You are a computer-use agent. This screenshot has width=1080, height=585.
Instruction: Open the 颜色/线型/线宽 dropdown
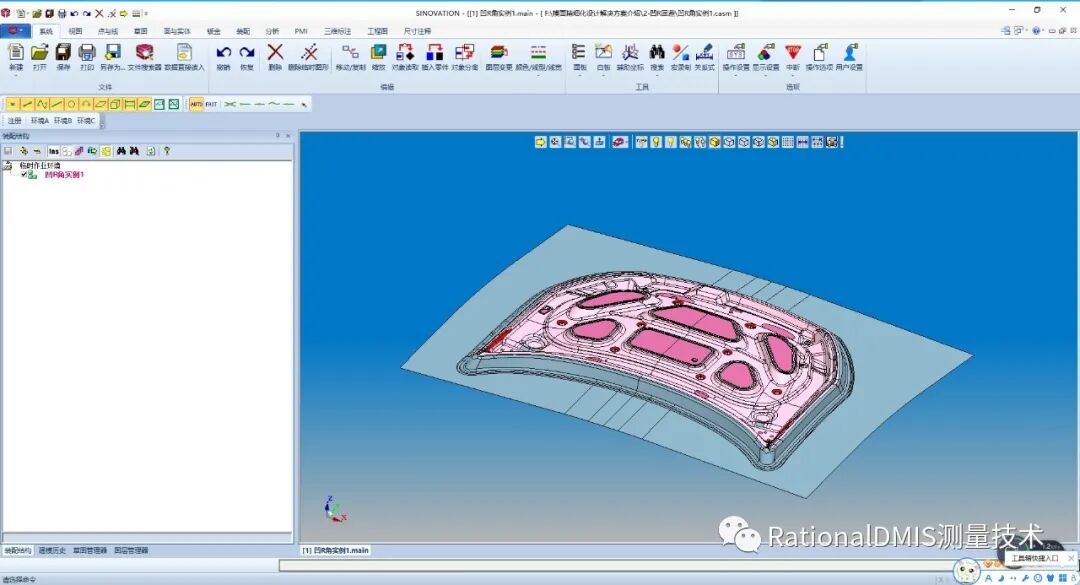tap(539, 75)
